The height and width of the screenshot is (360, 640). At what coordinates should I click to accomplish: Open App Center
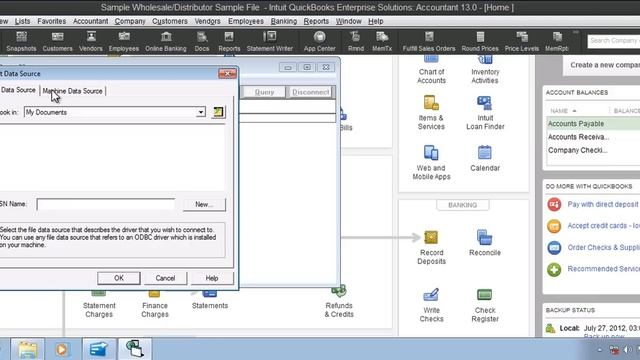tap(319, 41)
